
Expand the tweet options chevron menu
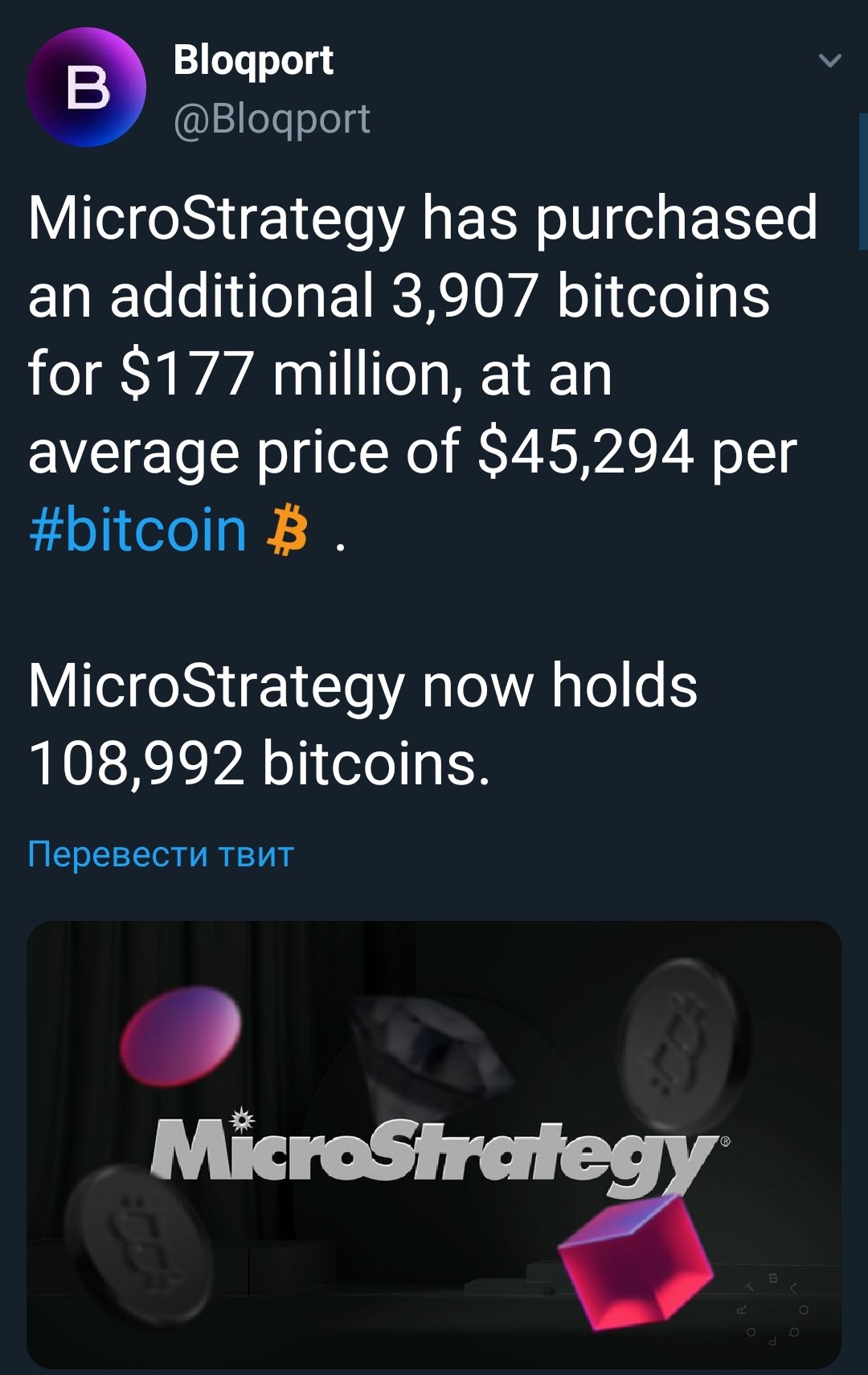pyautogui.click(x=829, y=60)
